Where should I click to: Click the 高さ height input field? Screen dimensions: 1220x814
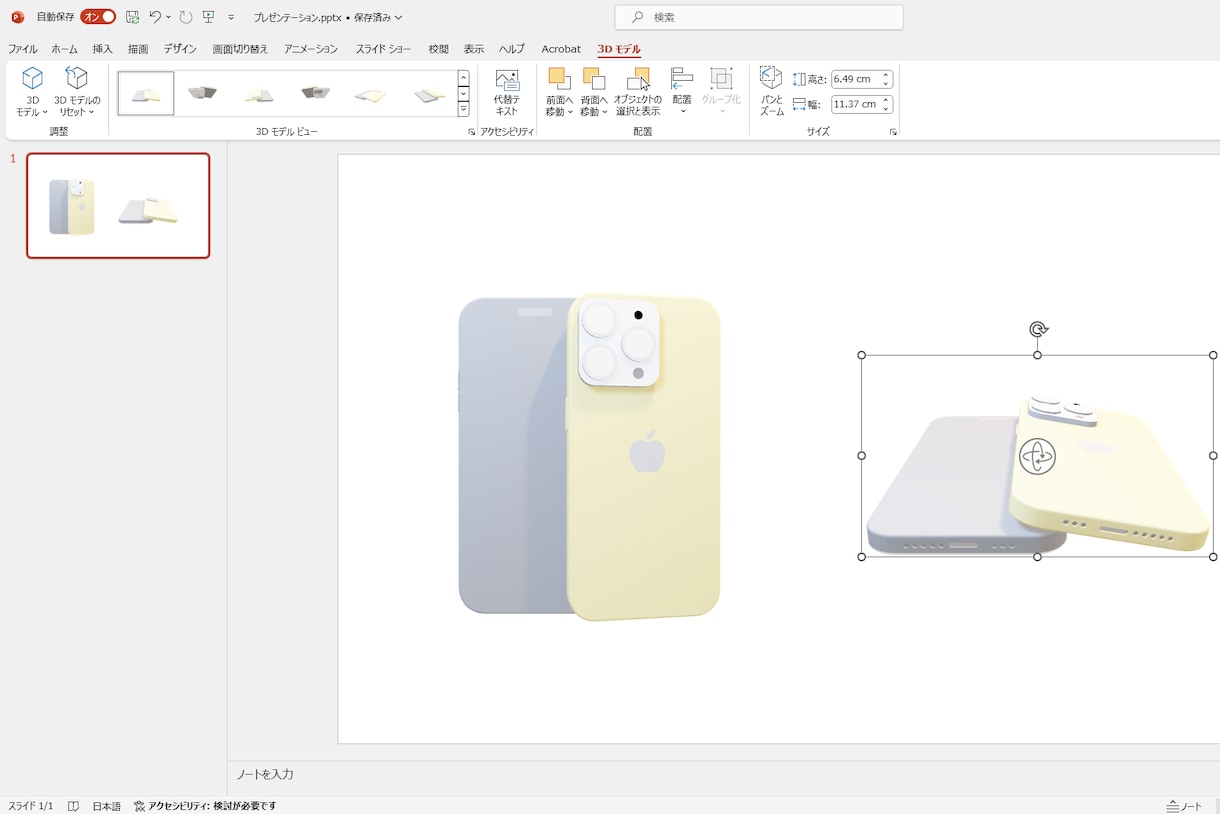[855, 79]
